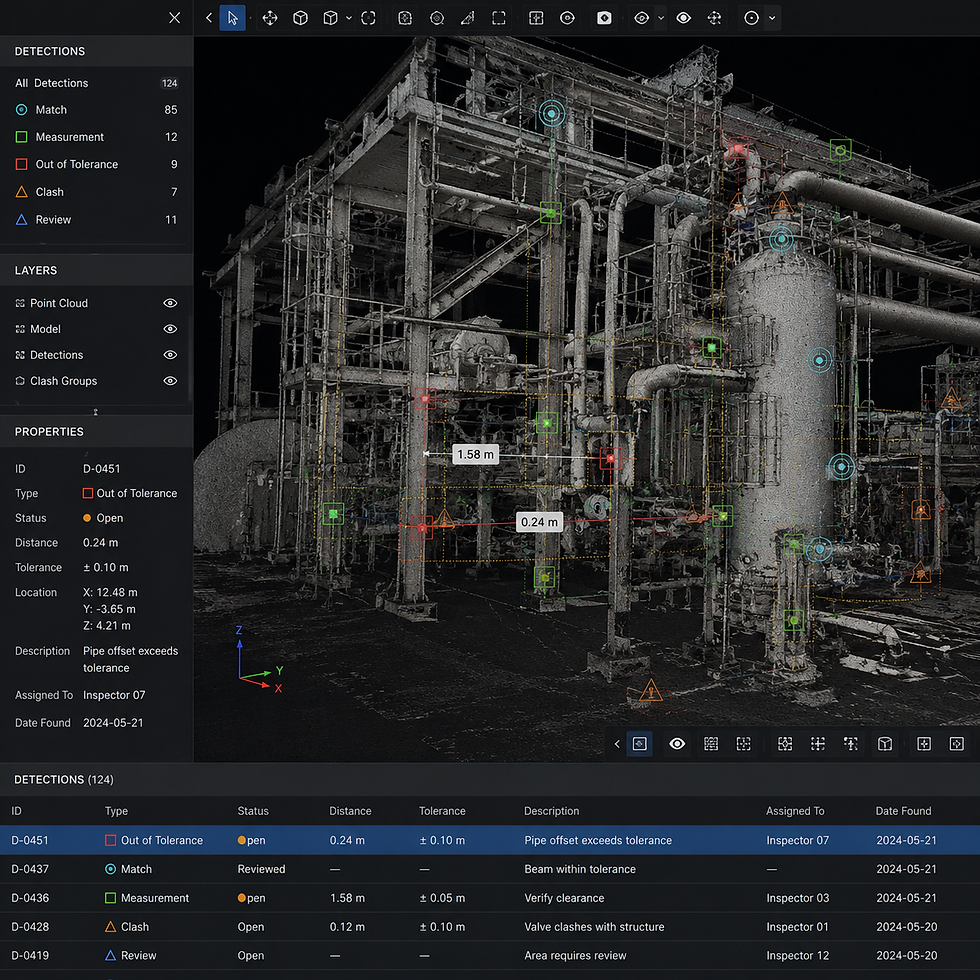The height and width of the screenshot is (980, 980).
Task: Click the cube icon that has a dropdown arrow
Action: point(331,18)
